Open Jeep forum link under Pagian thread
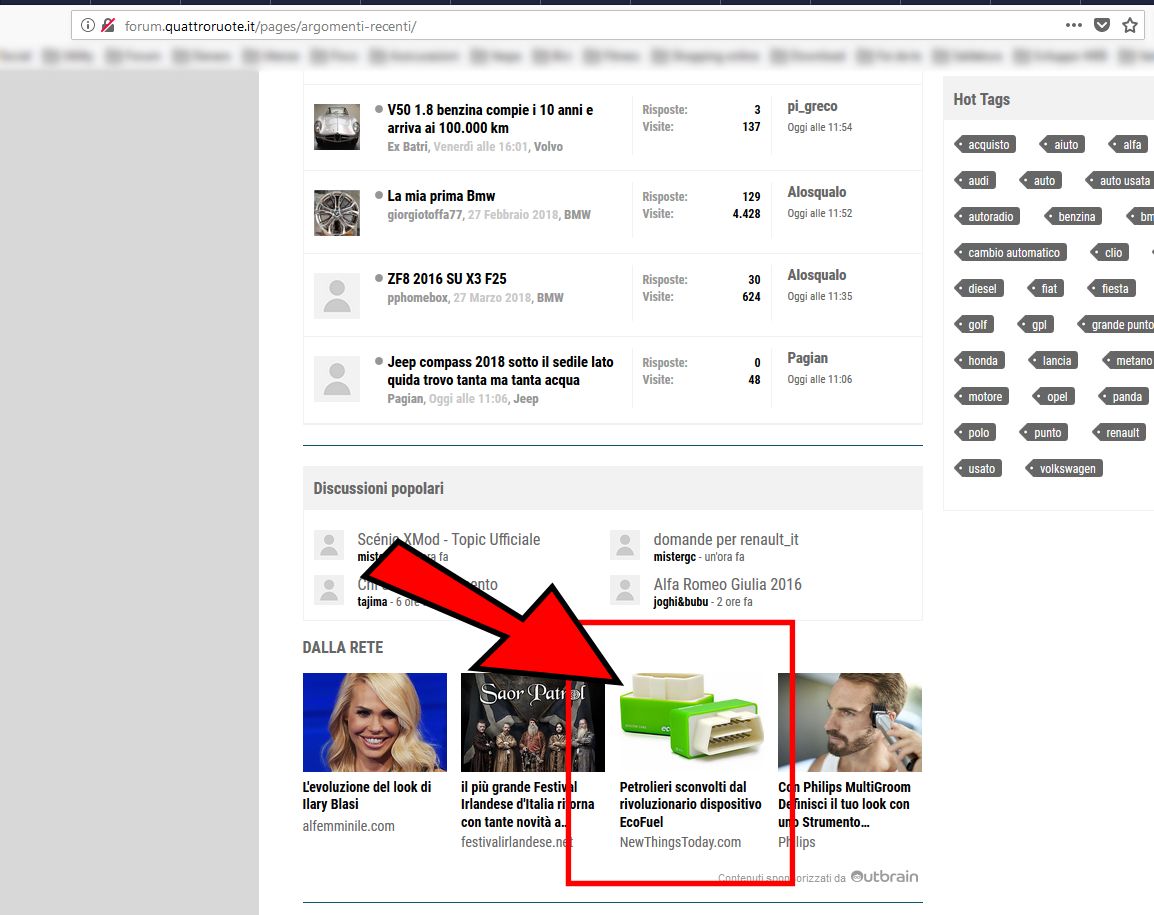This screenshot has height=915, width=1154. (x=525, y=399)
